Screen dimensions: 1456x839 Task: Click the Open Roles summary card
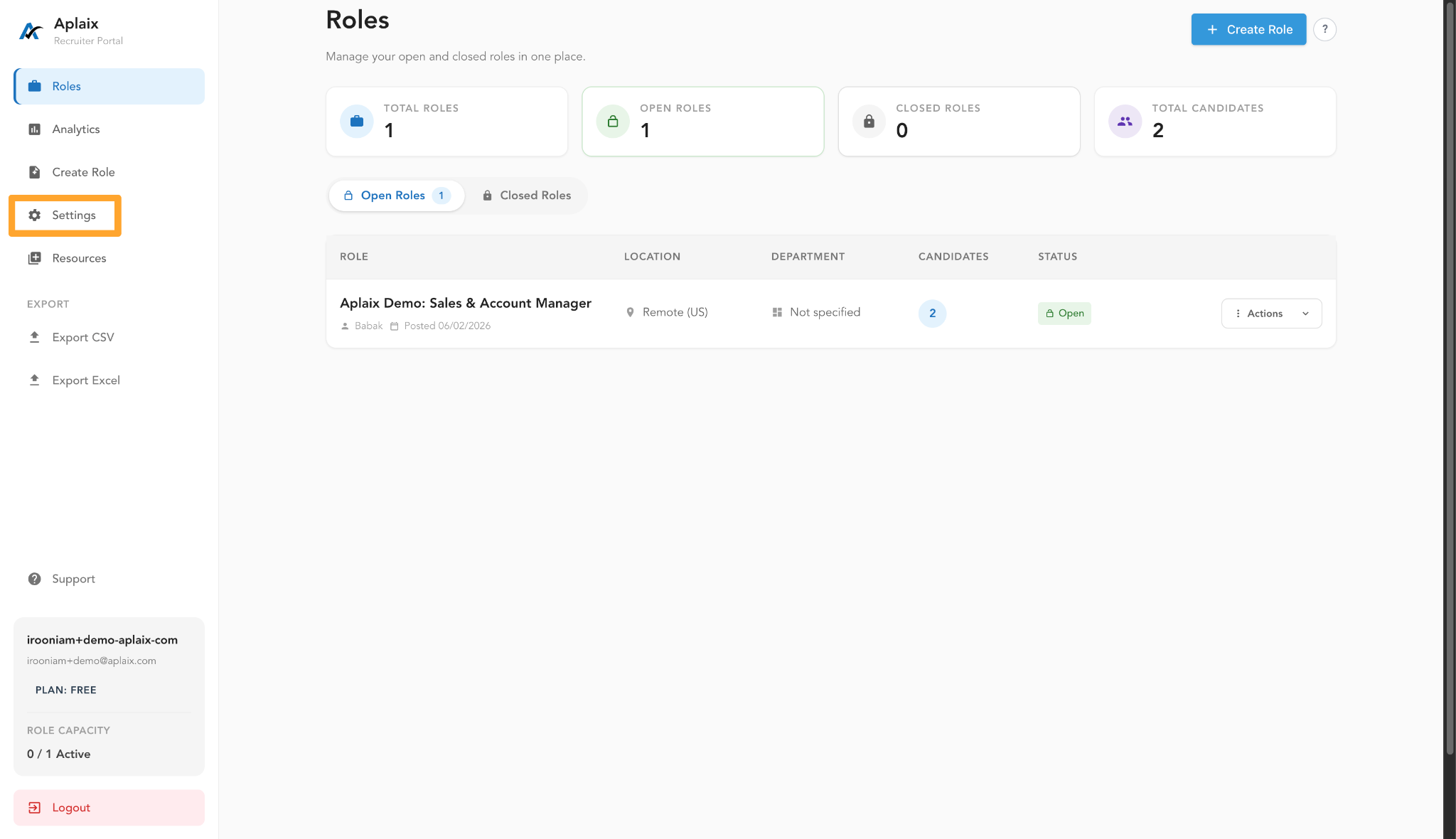pyautogui.click(x=702, y=122)
